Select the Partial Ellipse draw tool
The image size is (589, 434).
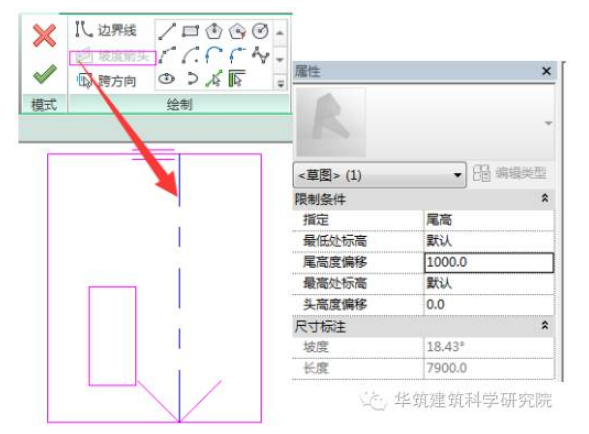tap(192, 79)
